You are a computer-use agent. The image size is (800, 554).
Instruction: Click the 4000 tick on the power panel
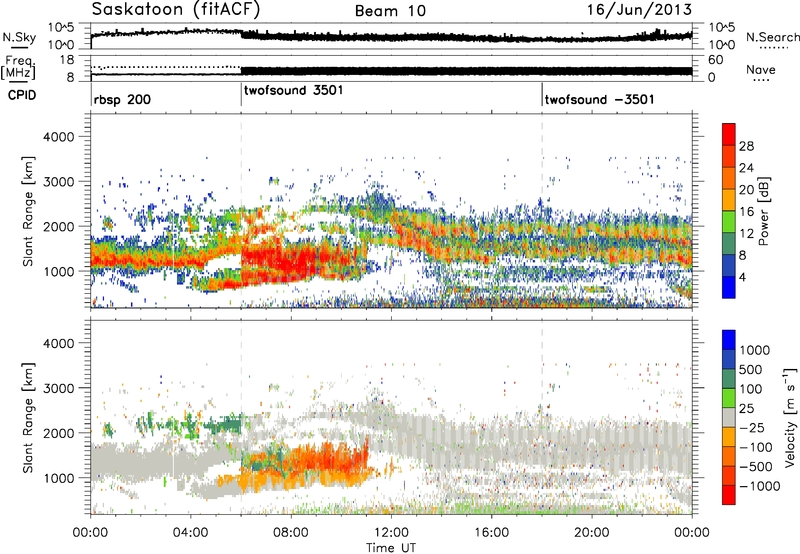click(58, 137)
